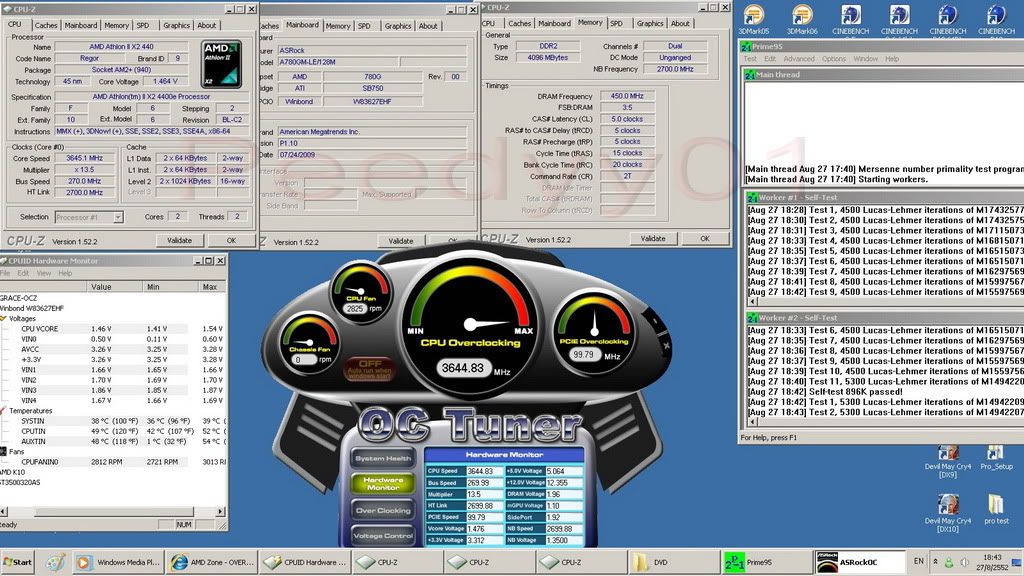This screenshot has width=1024, height=576.
Task: Toggle the OFF auto run when Windows start
Action: click(370, 369)
